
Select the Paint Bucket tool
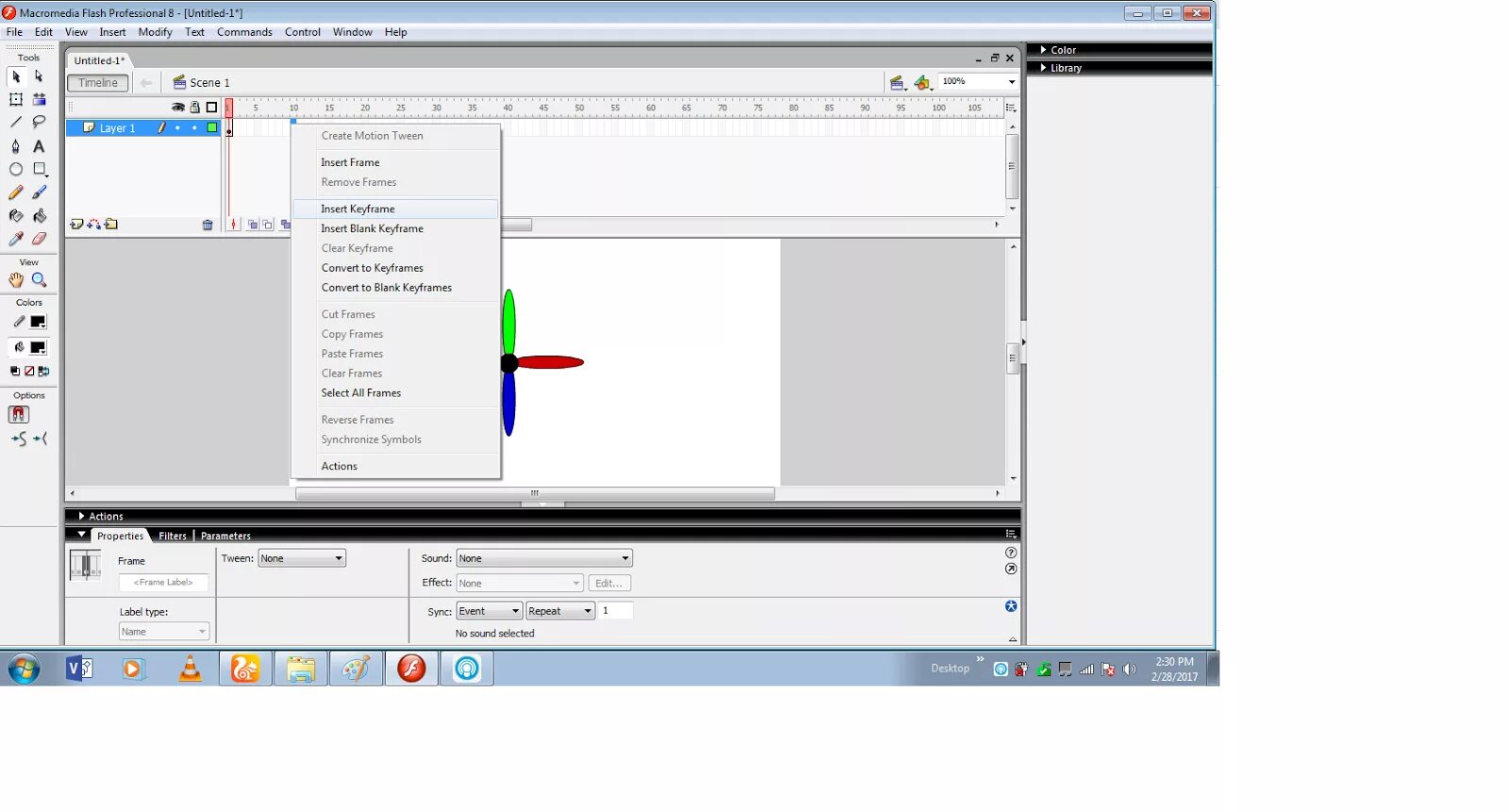click(x=39, y=216)
